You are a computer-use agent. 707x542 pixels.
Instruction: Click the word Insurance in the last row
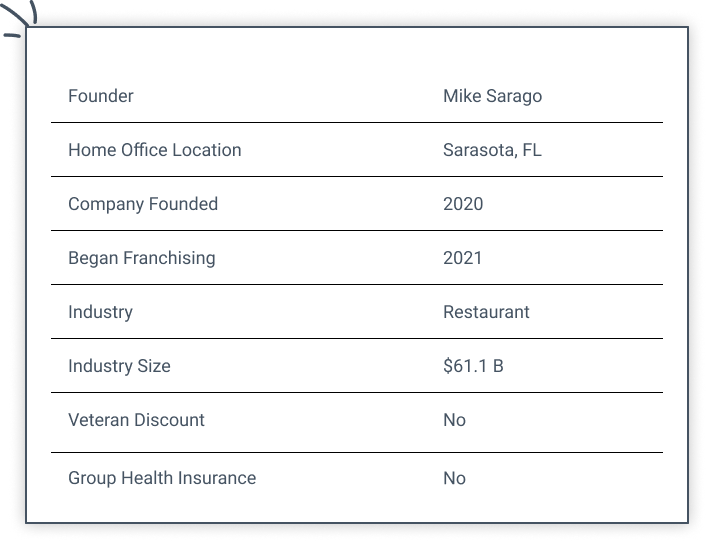218,478
